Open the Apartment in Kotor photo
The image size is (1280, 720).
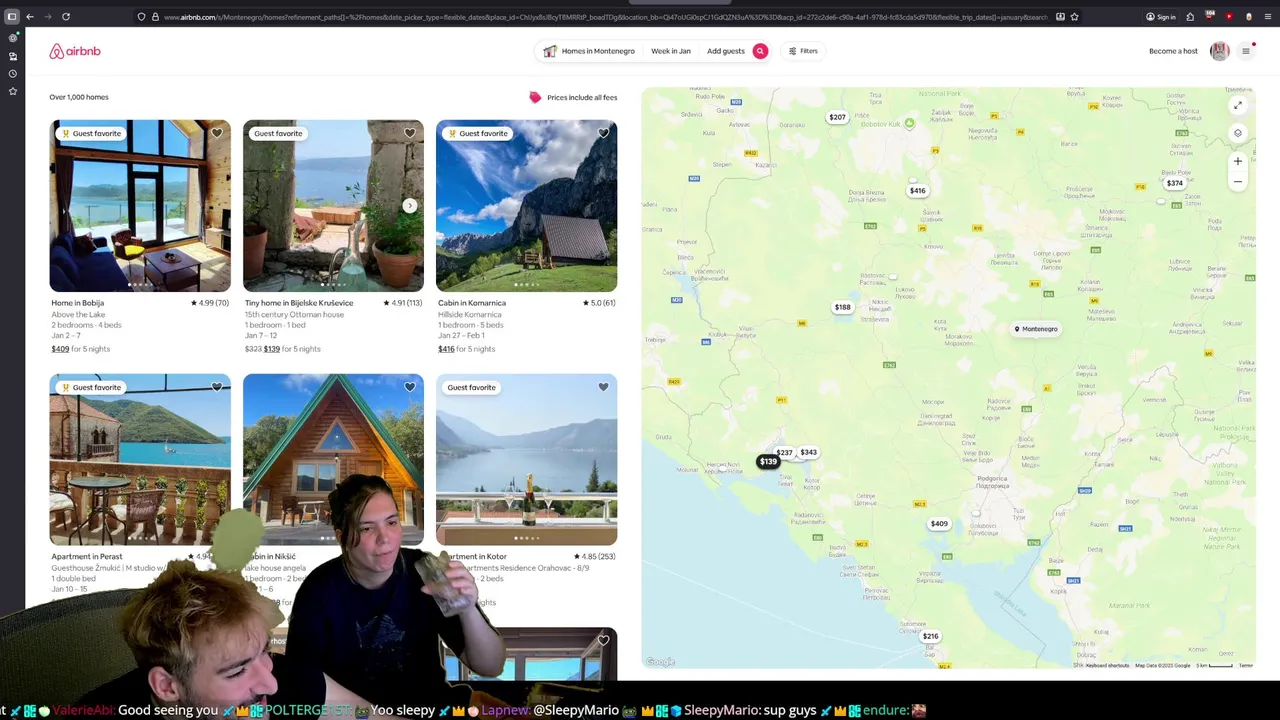click(526, 460)
